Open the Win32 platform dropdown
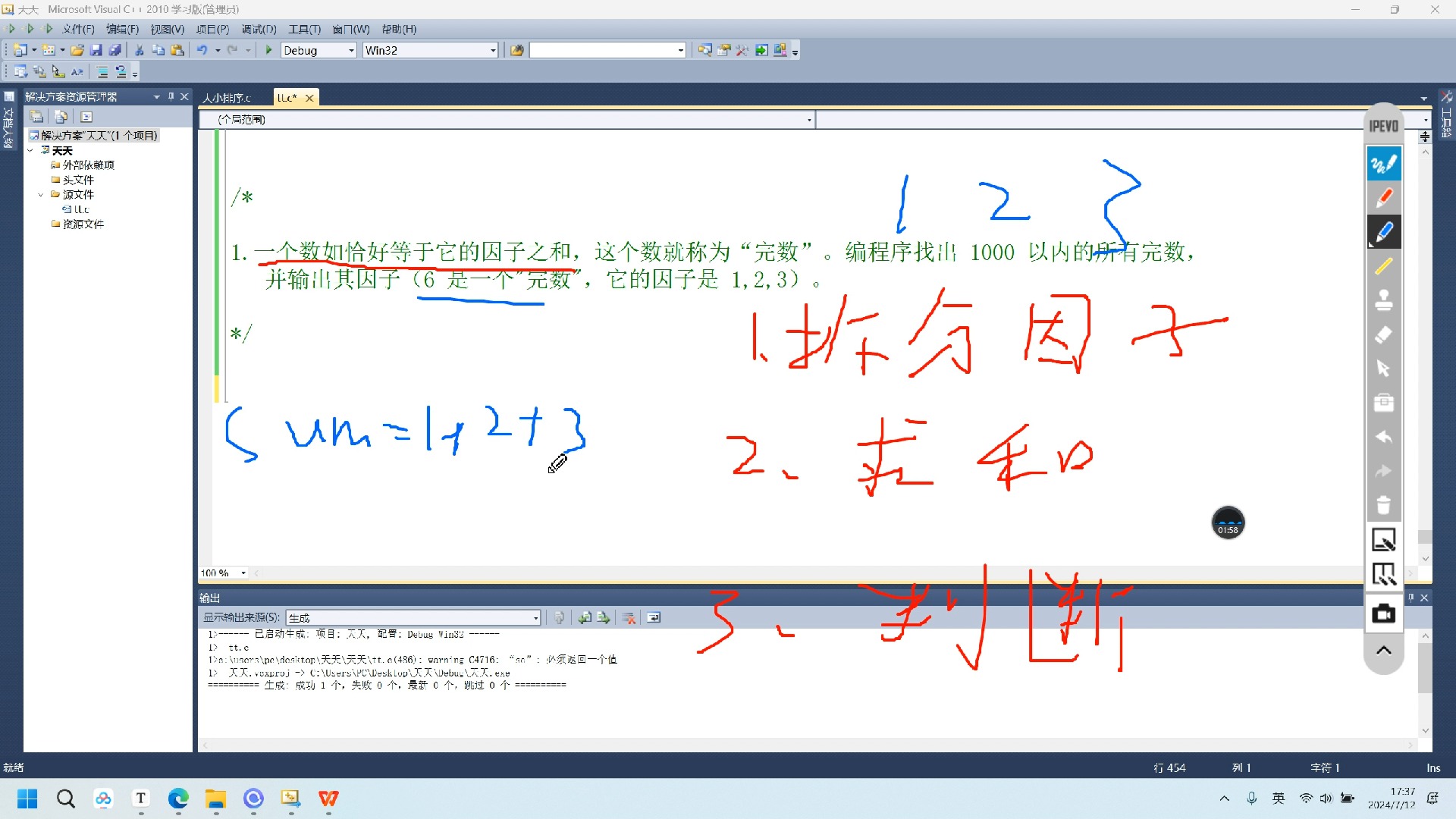The image size is (1456, 819). pyautogui.click(x=493, y=50)
